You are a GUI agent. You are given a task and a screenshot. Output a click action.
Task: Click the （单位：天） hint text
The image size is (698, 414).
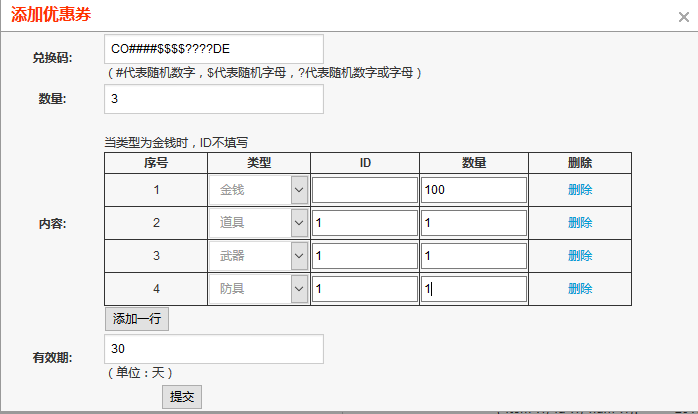[140, 373]
